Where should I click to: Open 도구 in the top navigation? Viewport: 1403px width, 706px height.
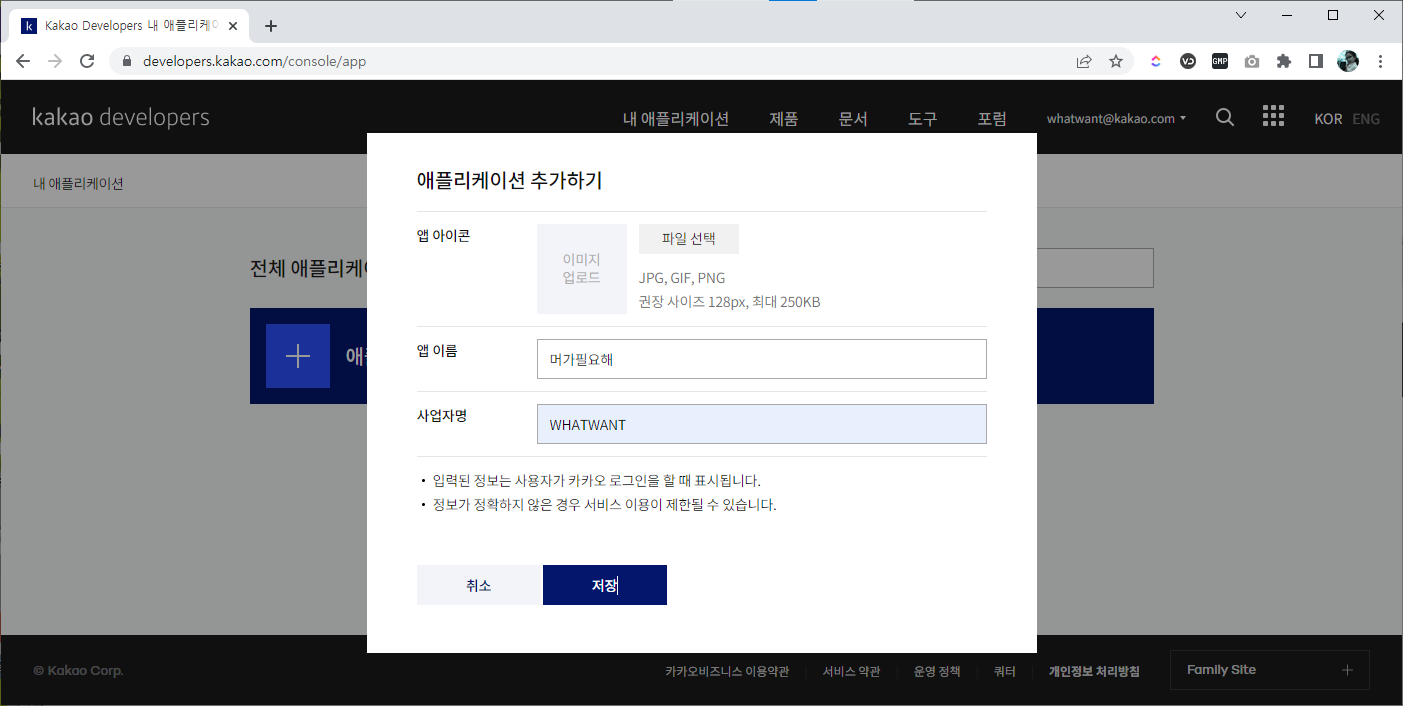[923, 118]
